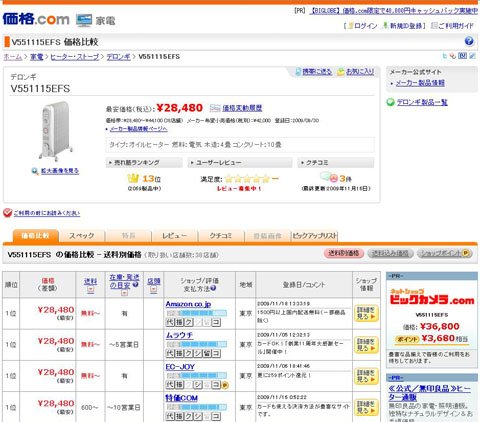Open ビックカメラ.com ad banner
The image size is (480, 422).
(x=432, y=297)
